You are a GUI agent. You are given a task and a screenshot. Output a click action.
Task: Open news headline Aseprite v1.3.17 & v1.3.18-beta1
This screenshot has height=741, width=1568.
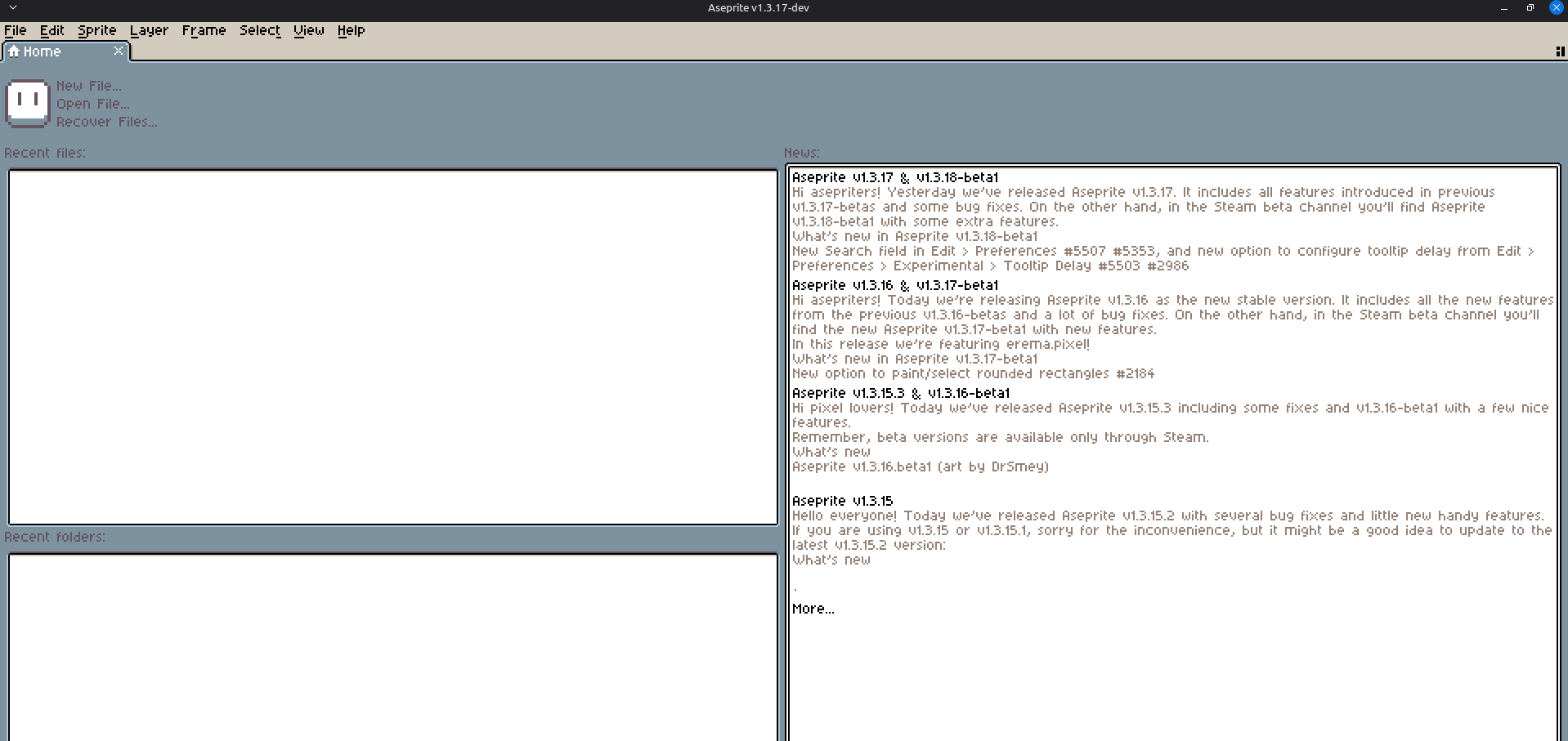tap(895, 177)
